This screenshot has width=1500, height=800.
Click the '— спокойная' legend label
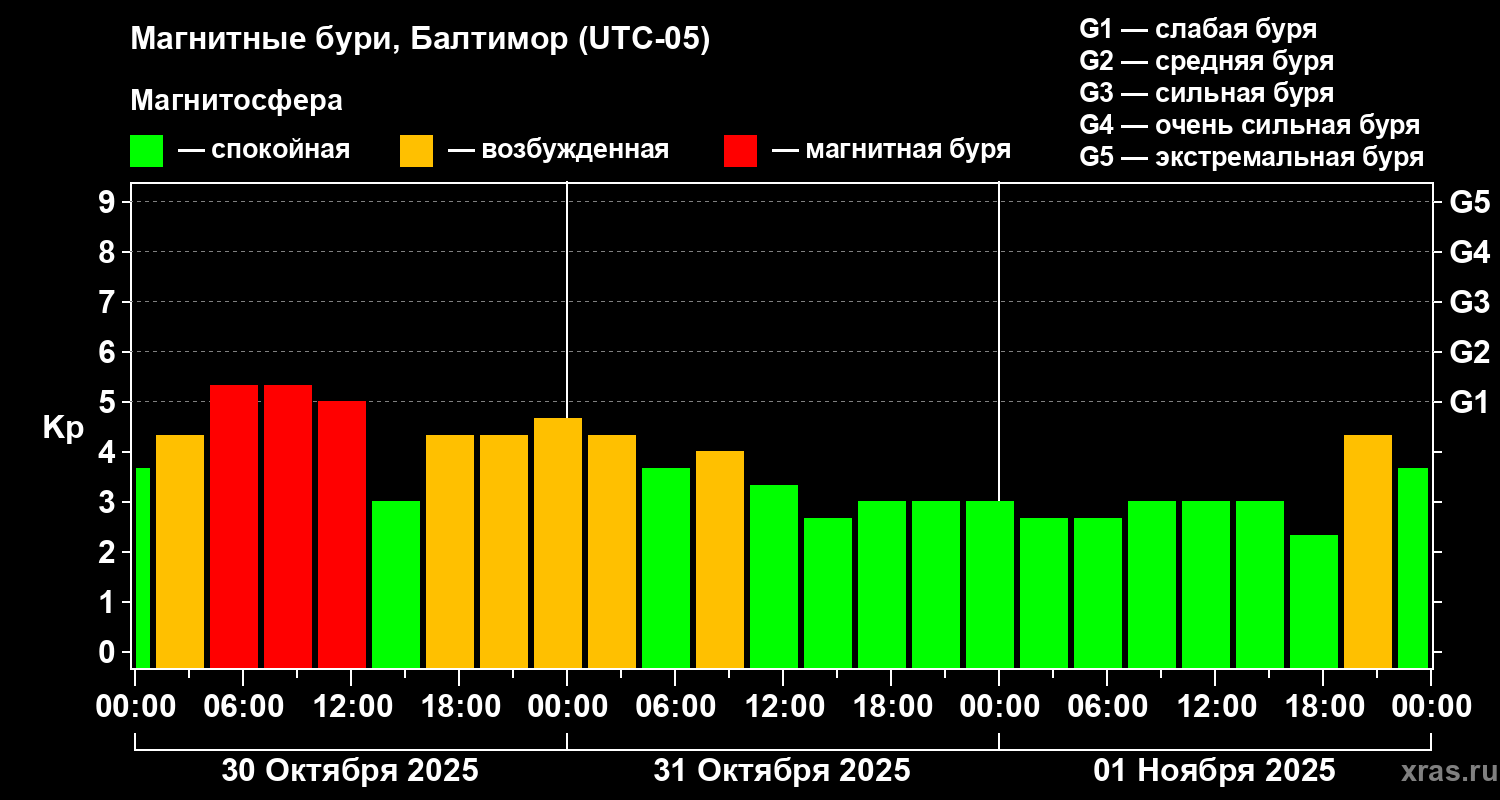pyautogui.click(x=264, y=150)
